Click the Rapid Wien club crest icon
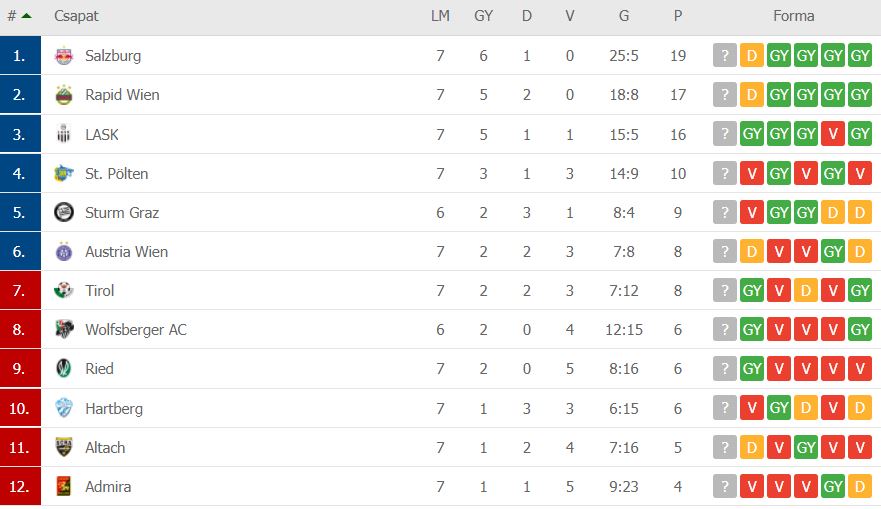The width and height of the screenshot is (881, 509). 64,95
